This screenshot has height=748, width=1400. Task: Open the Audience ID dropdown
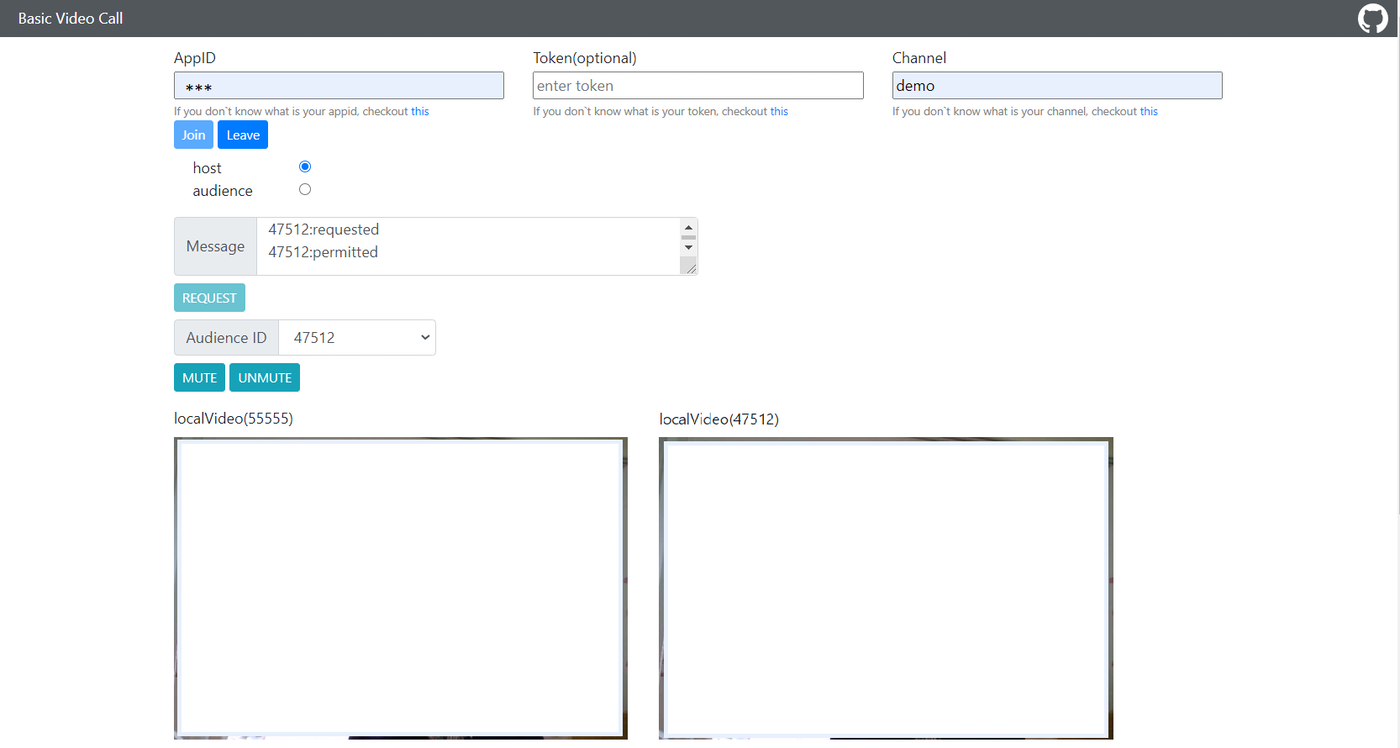pos(357,338)
